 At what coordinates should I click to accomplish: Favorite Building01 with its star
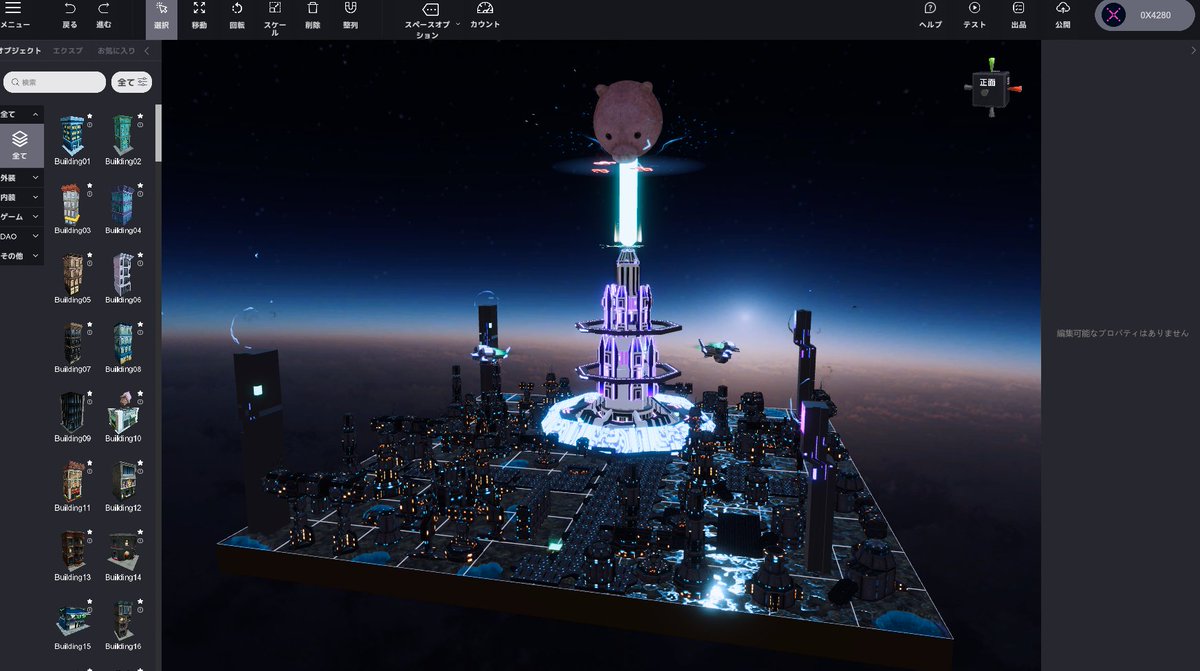[x=90, y=116]
